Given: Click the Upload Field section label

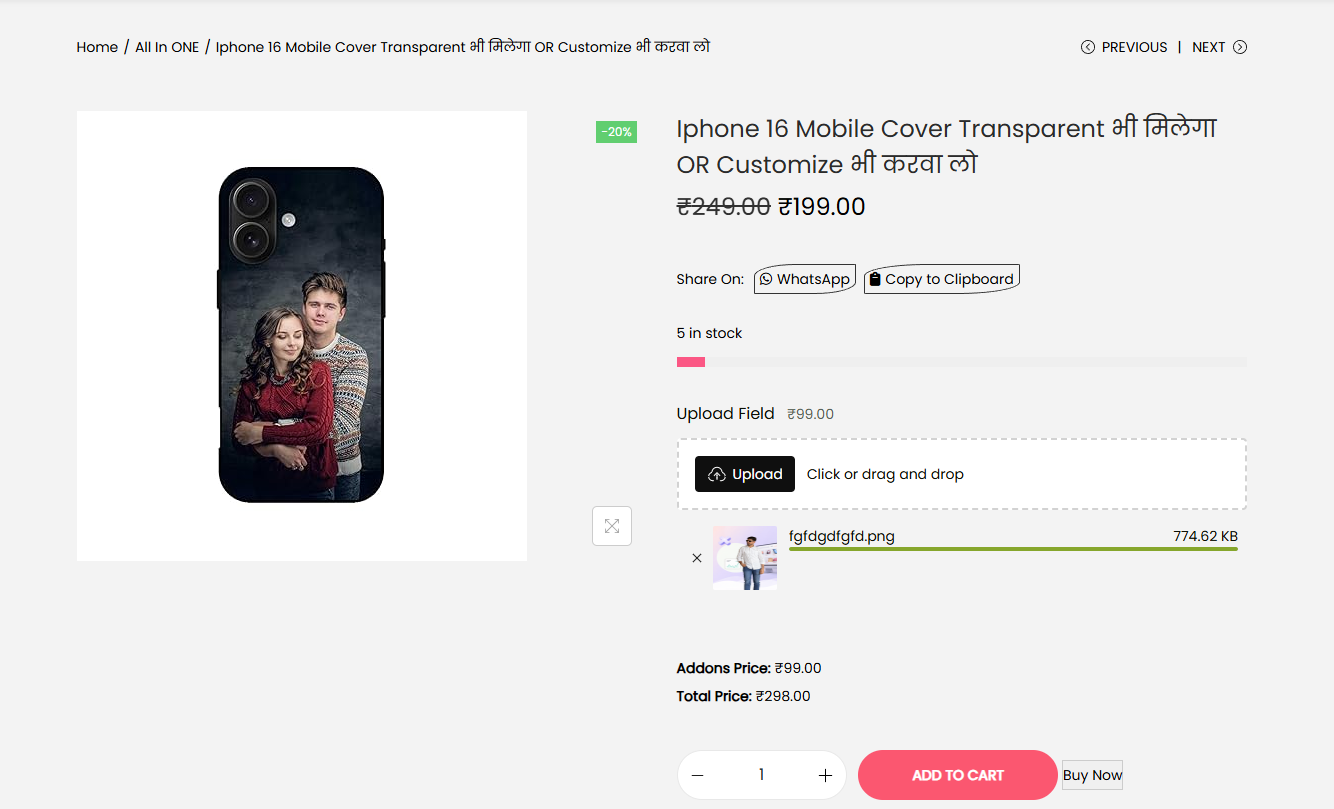Looking at the screenshot, I should pyautogui.click(x=725, y=413).
